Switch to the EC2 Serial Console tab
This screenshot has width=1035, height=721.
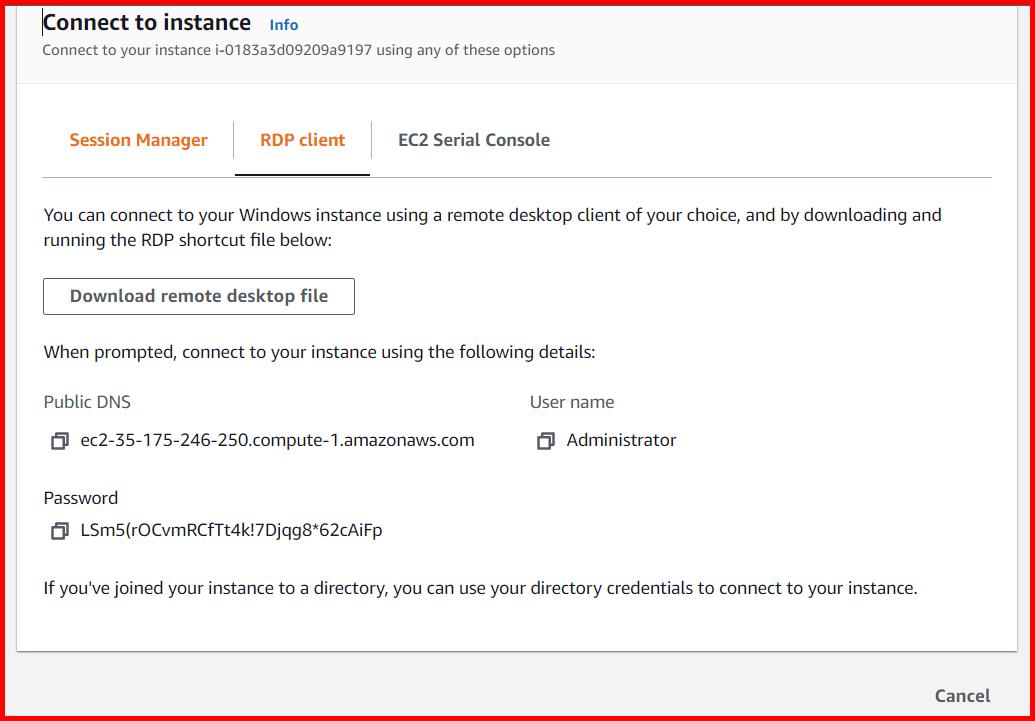pos(473,140)
